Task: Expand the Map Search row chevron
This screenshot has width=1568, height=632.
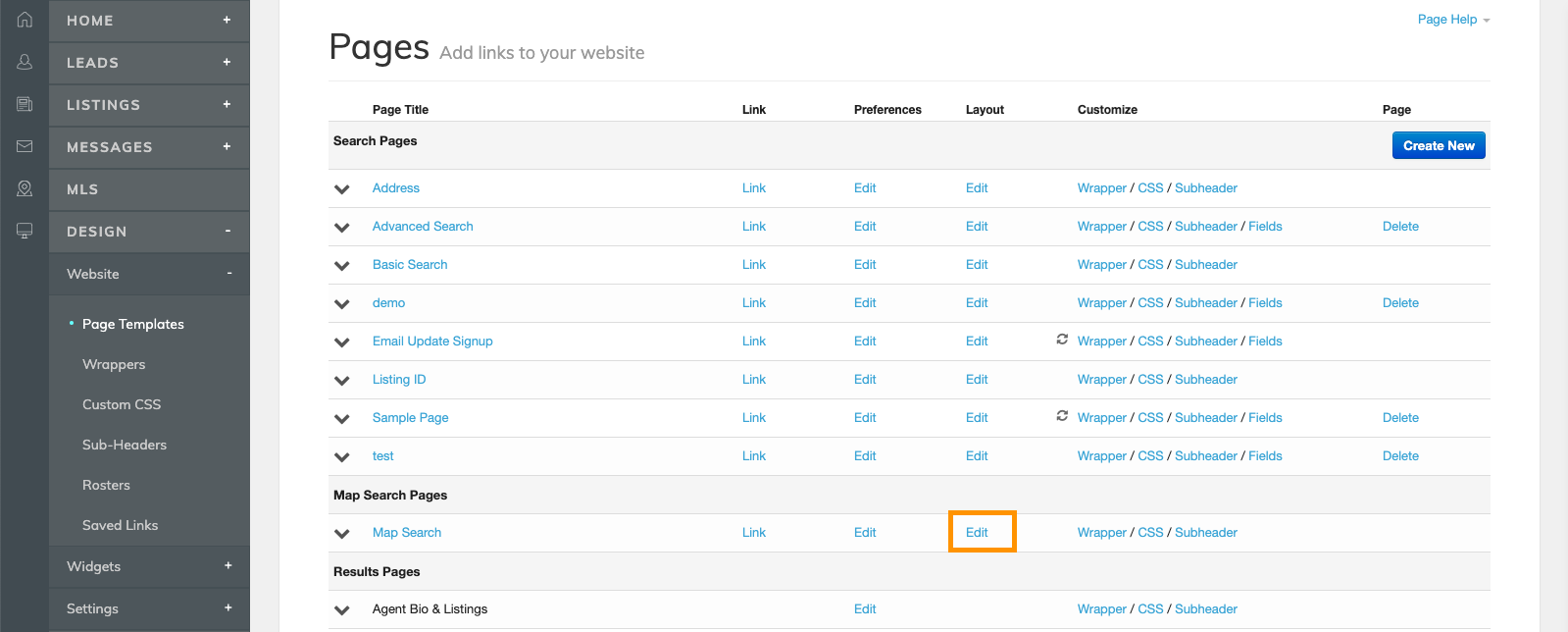Action: [342, 534]
